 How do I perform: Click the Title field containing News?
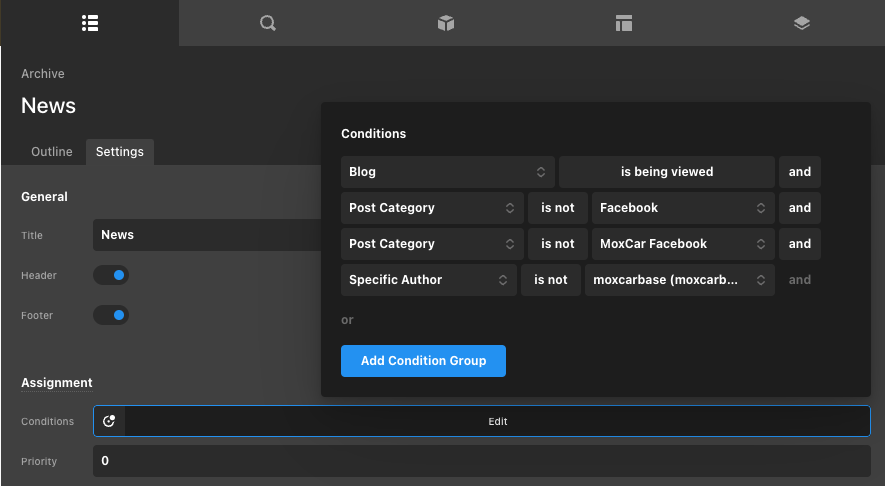207,235
